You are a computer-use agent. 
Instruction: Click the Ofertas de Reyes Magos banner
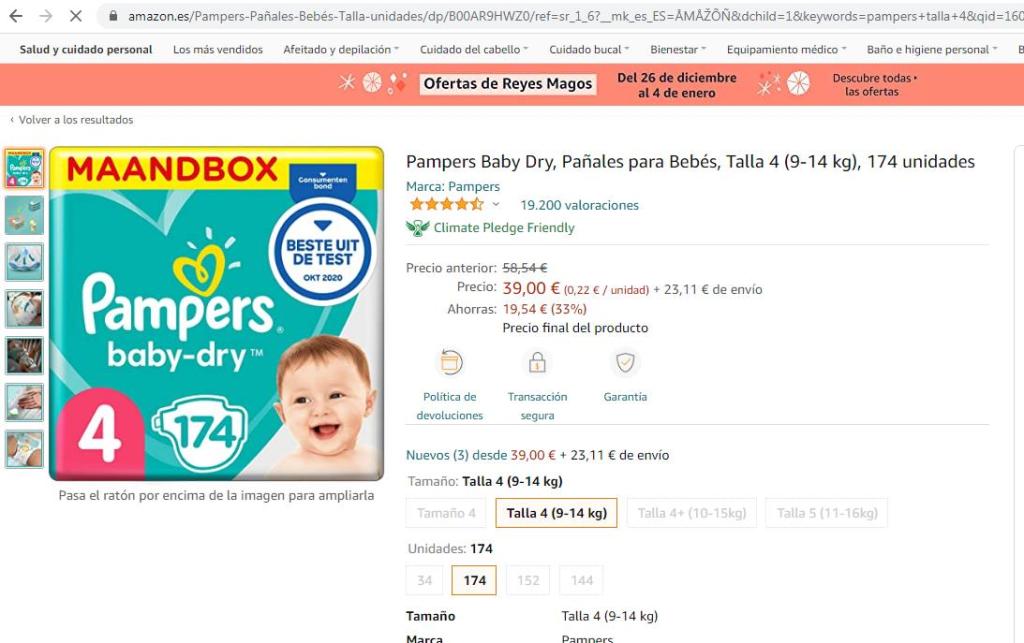[x=507, y=84]
